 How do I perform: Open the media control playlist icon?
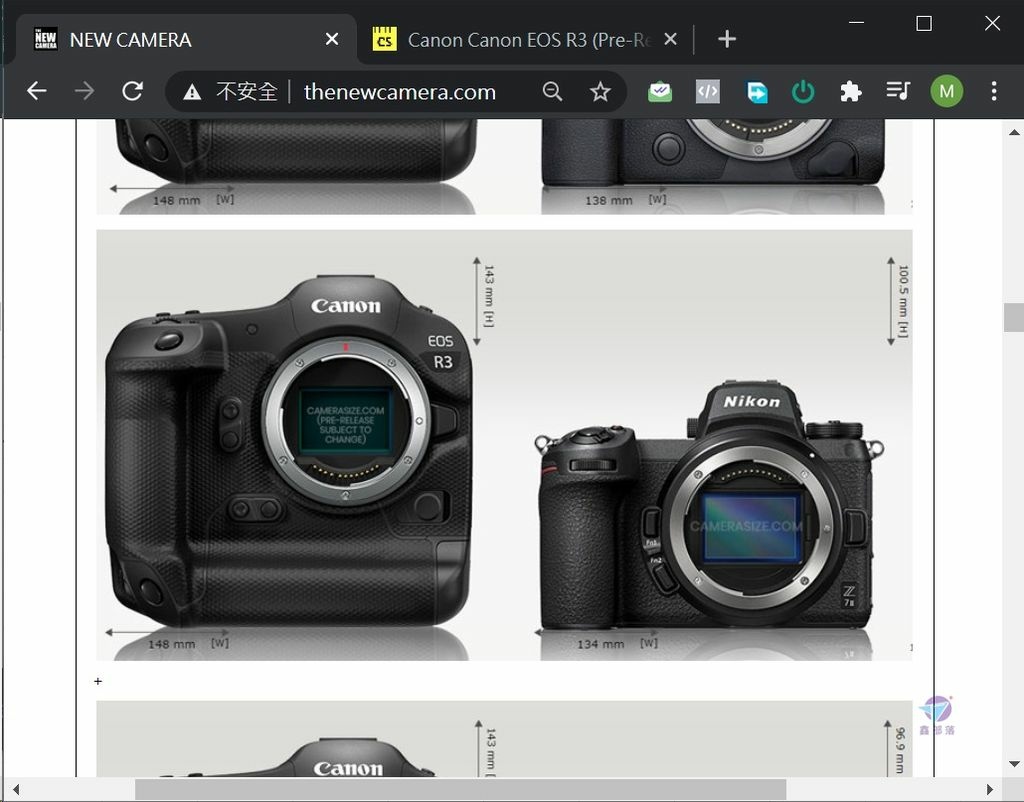tap(899, 91)
